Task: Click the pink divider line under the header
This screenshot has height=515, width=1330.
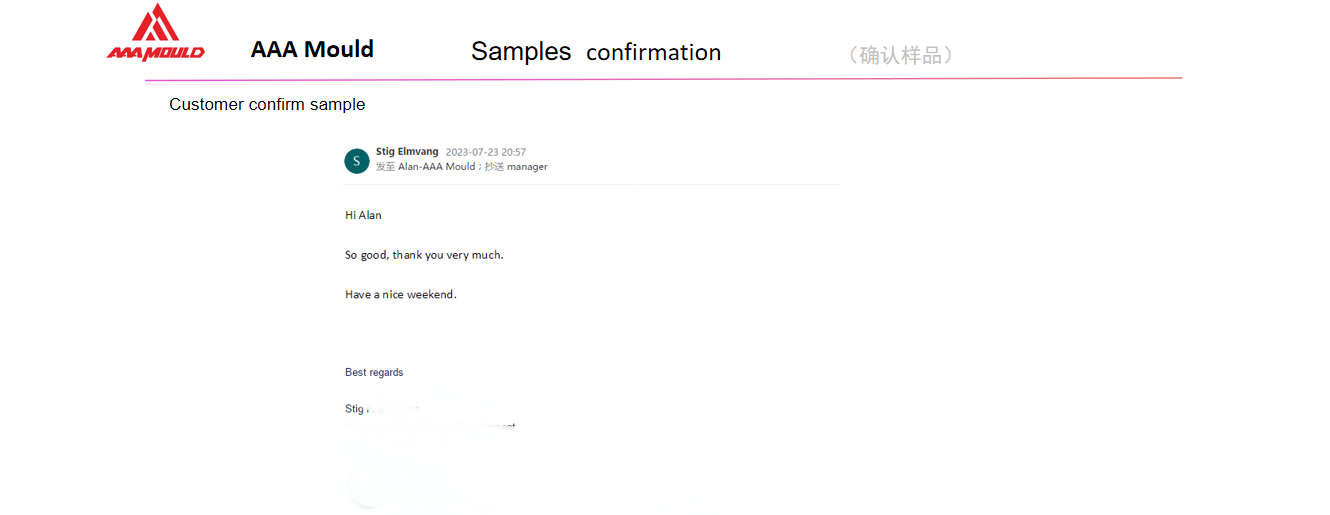Action: pos(663,79)
